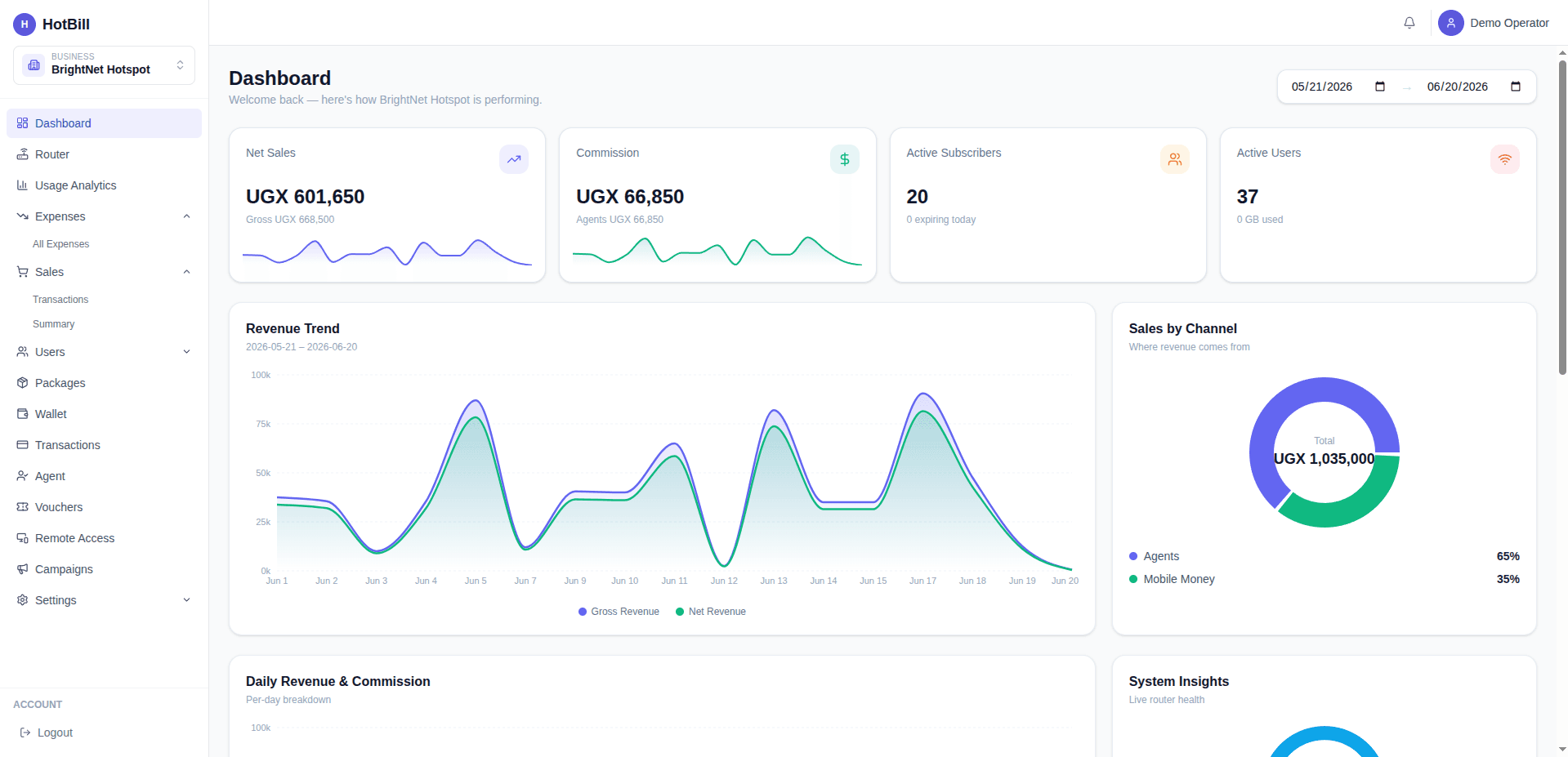
Task: Click the credit card Transactions icon
Action: click(x=22, y=445)
